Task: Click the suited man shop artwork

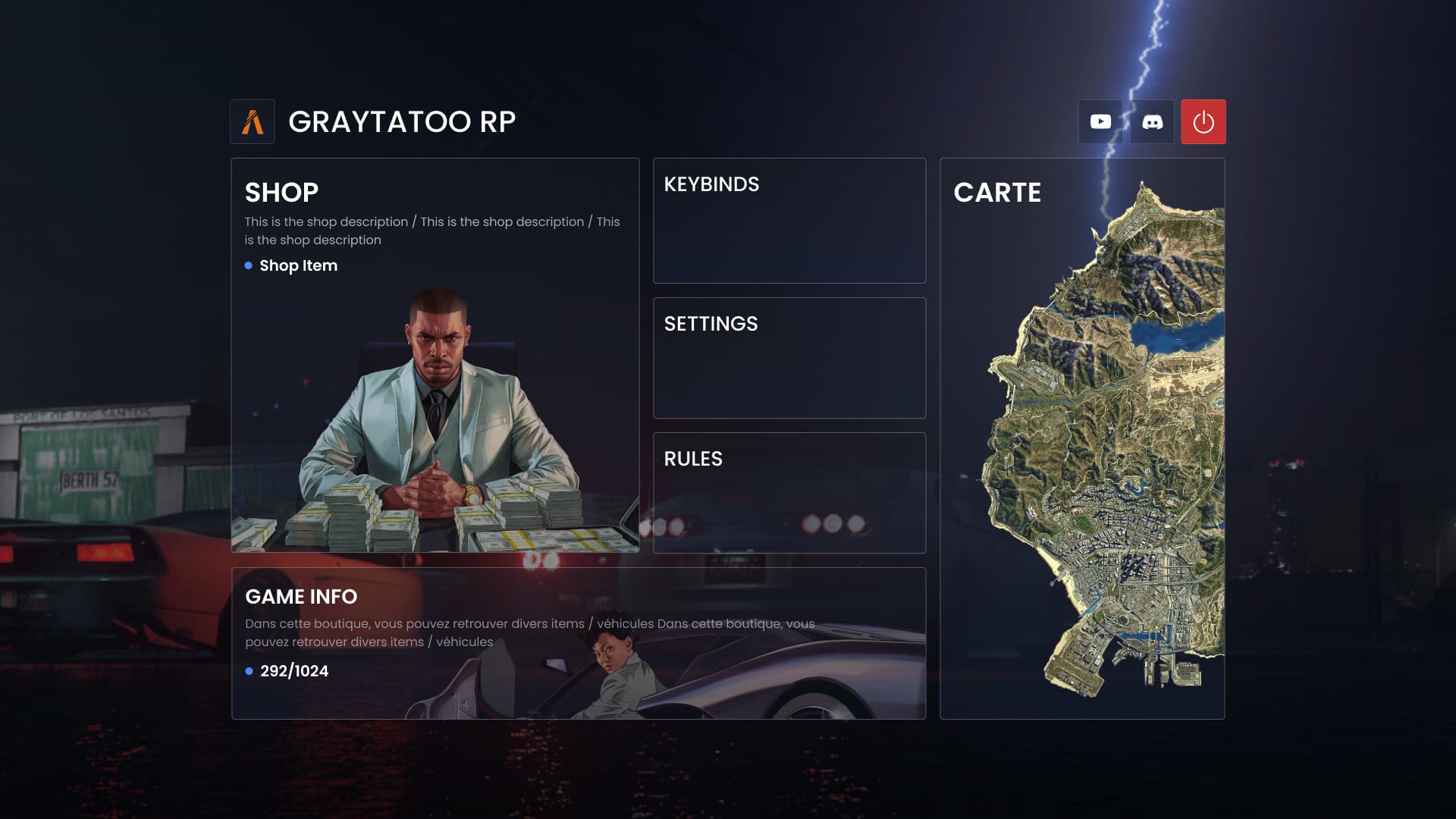Action: click(436, 421)
